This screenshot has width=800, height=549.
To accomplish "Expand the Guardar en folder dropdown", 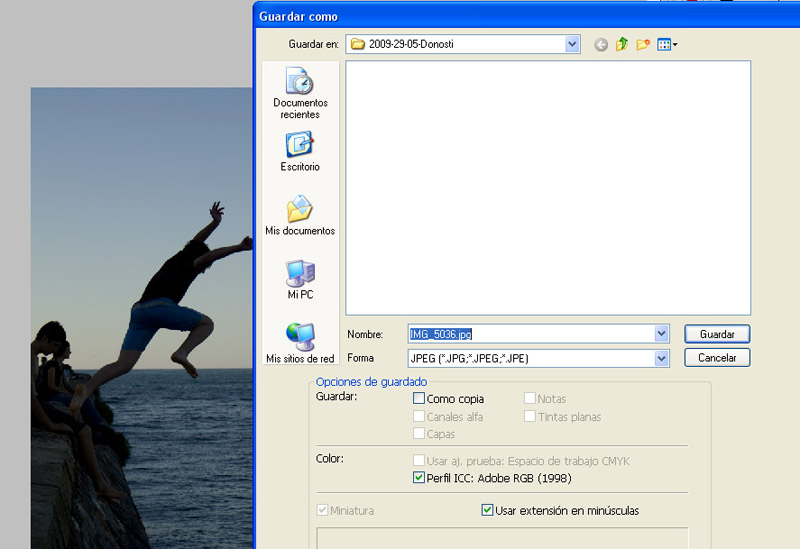I will click(x=572, y=44).
